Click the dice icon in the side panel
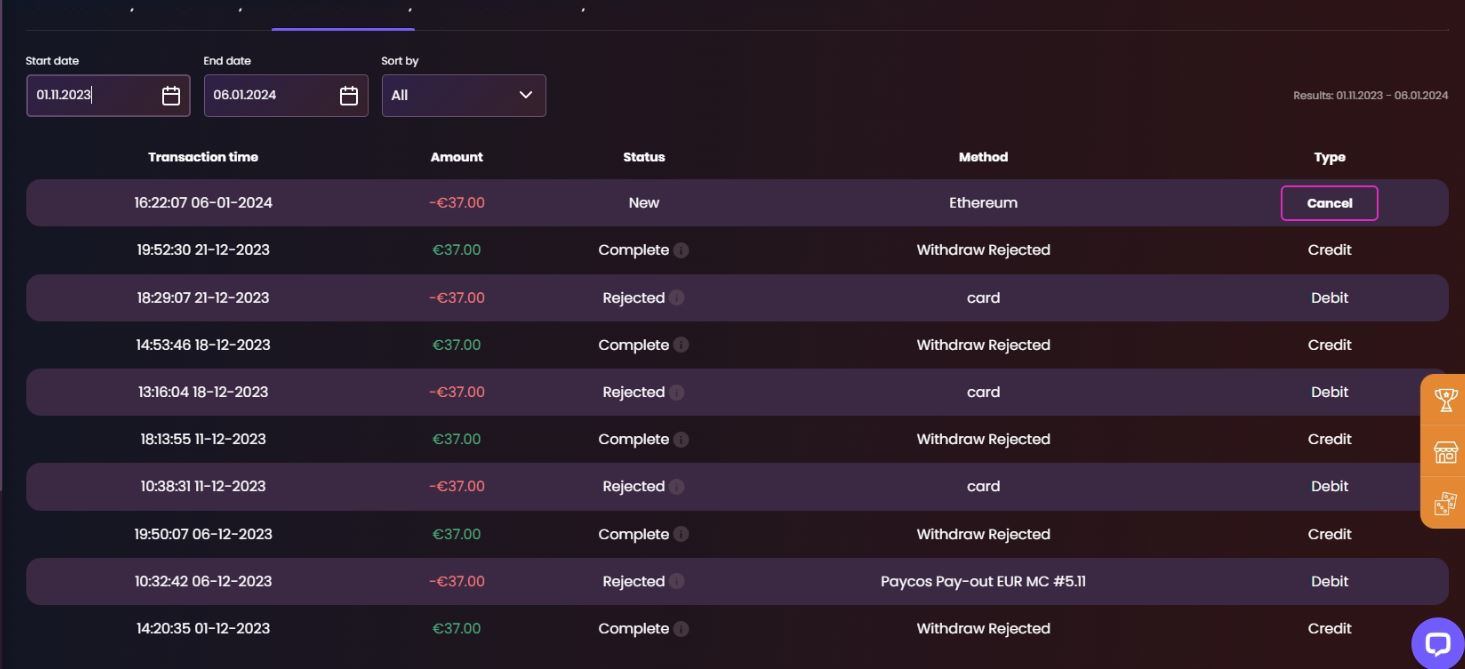The width and height of the screenshot is (1465, 669). 1445,503
